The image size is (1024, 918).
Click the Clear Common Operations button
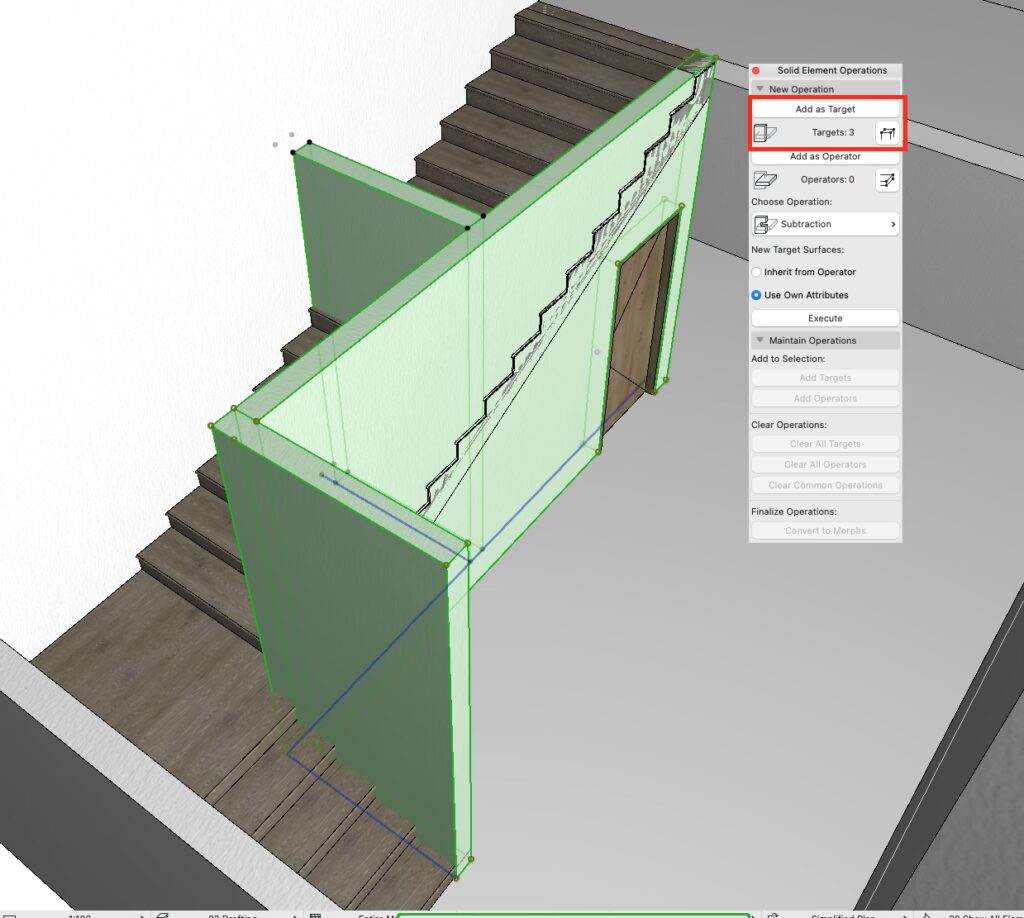(x=825, y=486)
